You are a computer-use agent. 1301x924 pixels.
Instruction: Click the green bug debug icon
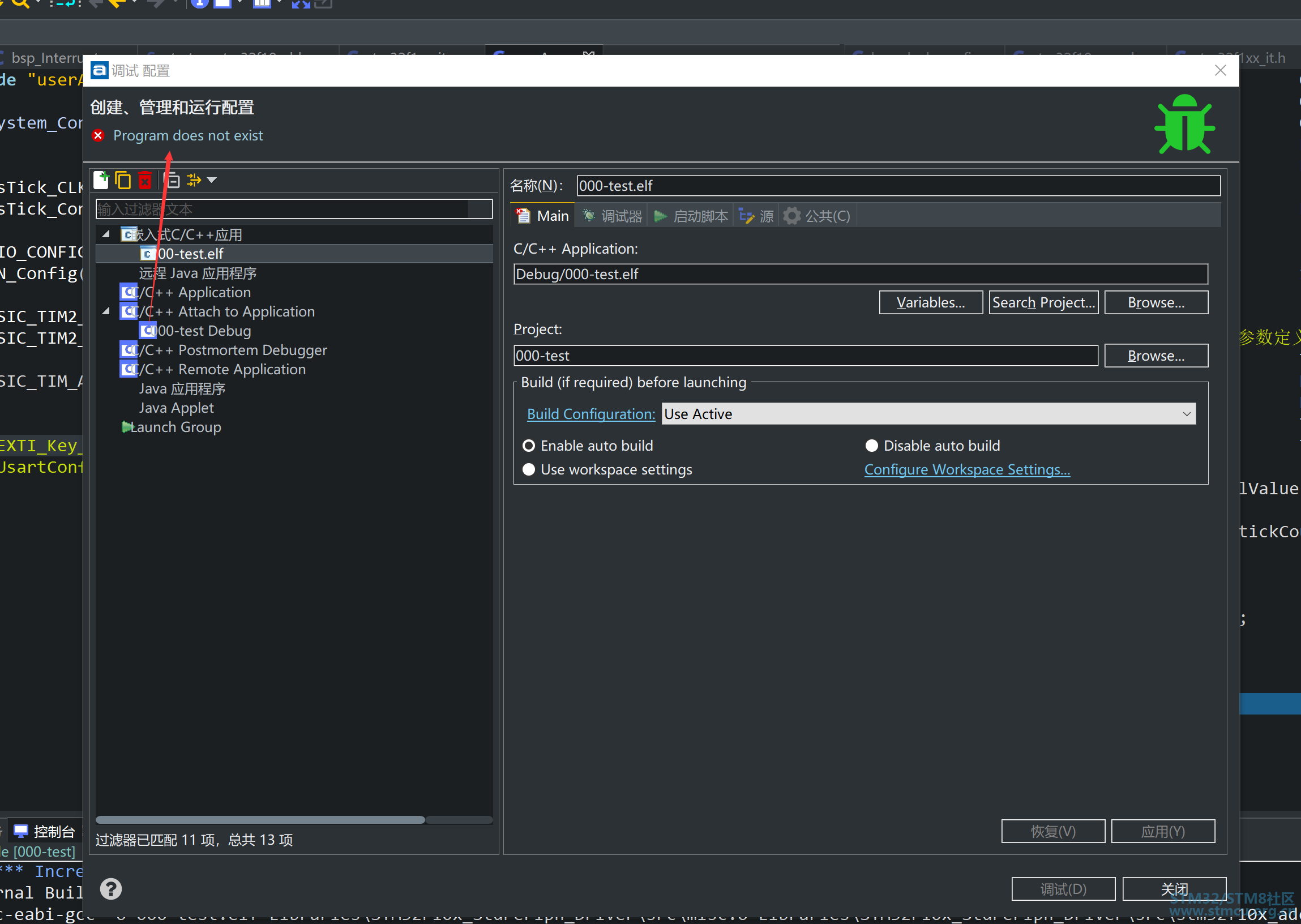(x=1184, y=124)
